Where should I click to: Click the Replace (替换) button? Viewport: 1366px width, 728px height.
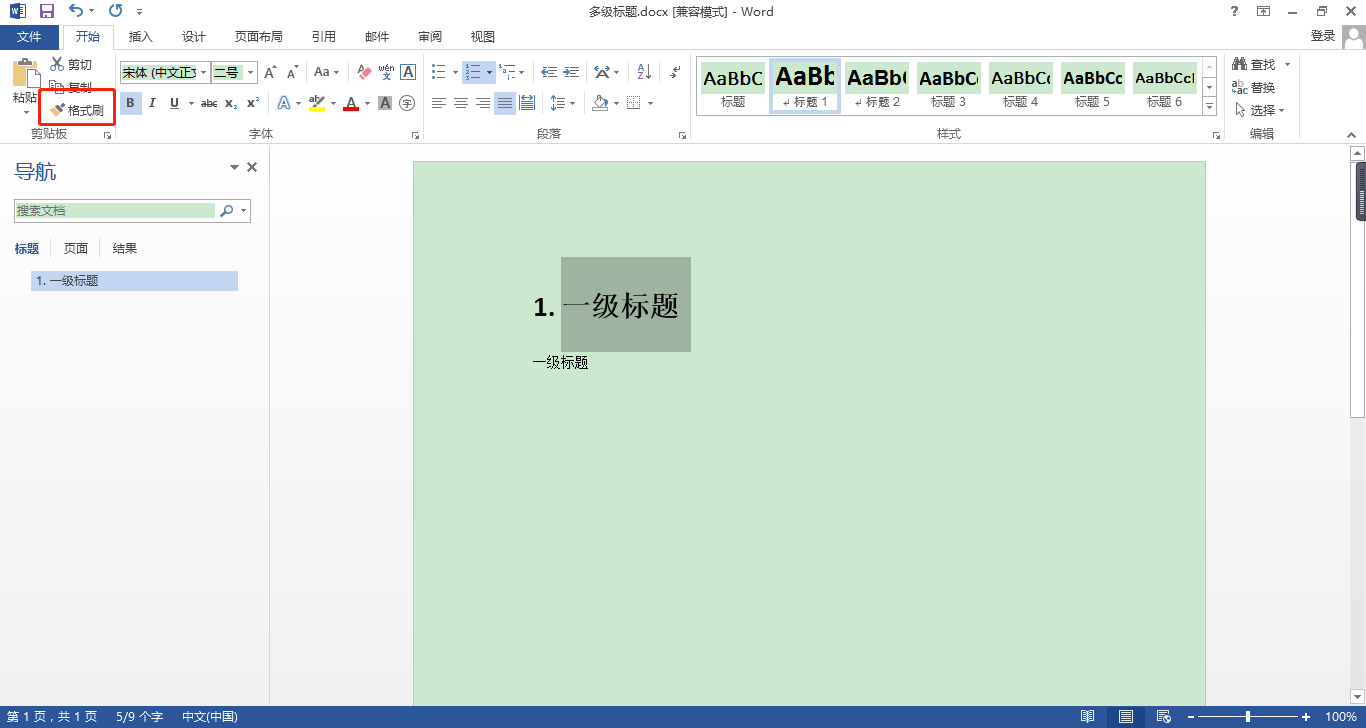(1254, 88)
